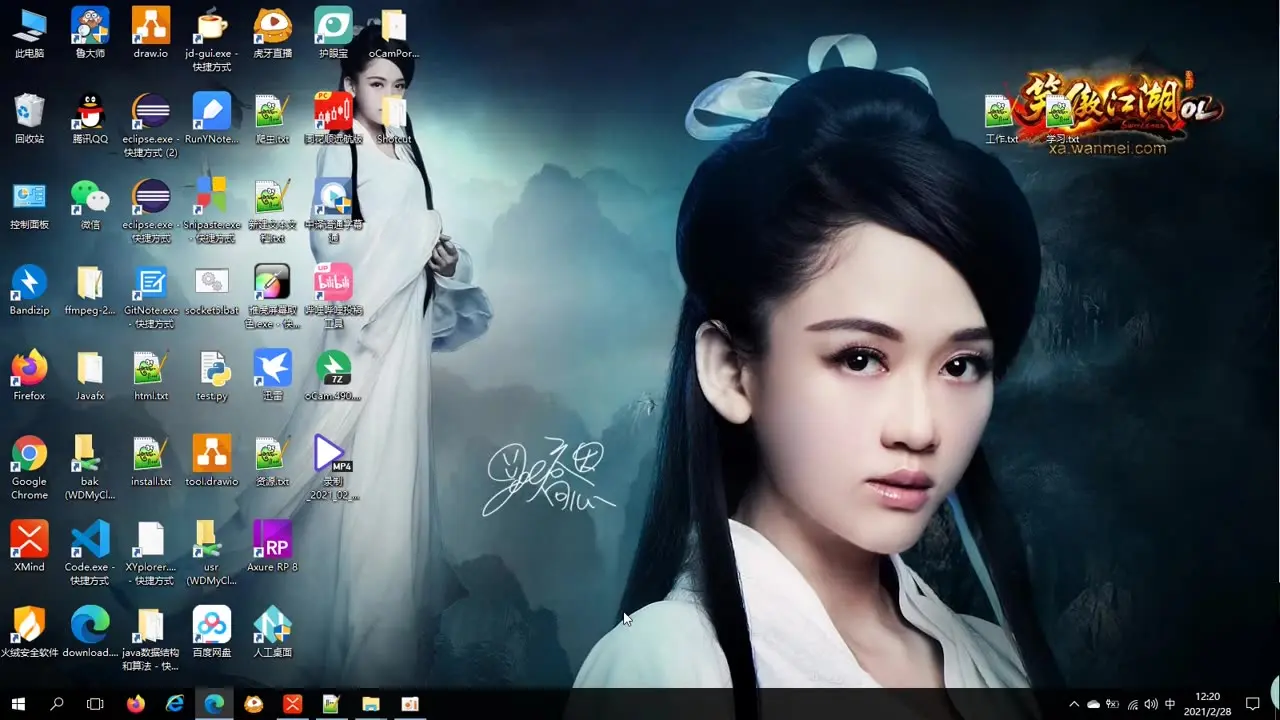The height and width of the screenshot is (720, 1280).
Task: Open the 鲁大师 desktop shortcut
Action: [x=90, y=33]
